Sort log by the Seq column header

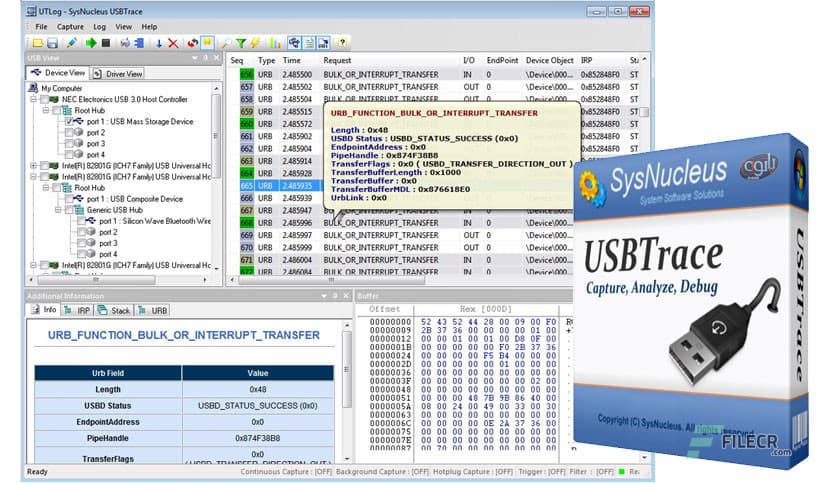click(238, 61)
